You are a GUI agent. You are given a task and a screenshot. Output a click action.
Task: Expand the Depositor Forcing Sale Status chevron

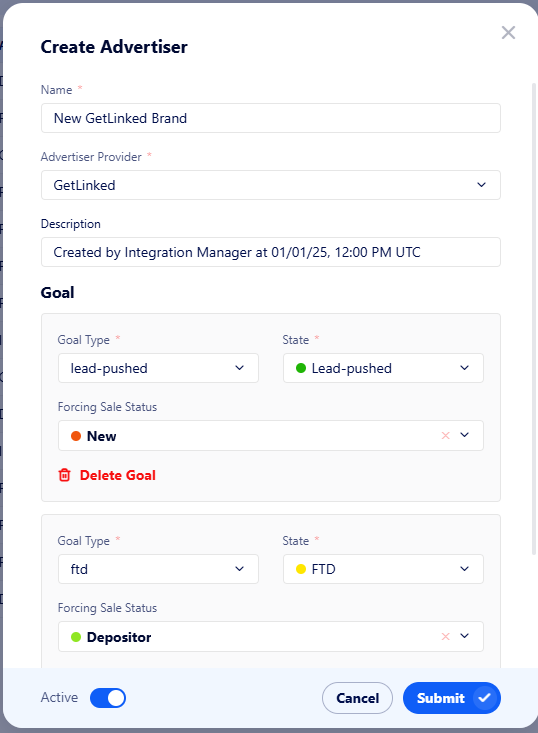[465, 636]
